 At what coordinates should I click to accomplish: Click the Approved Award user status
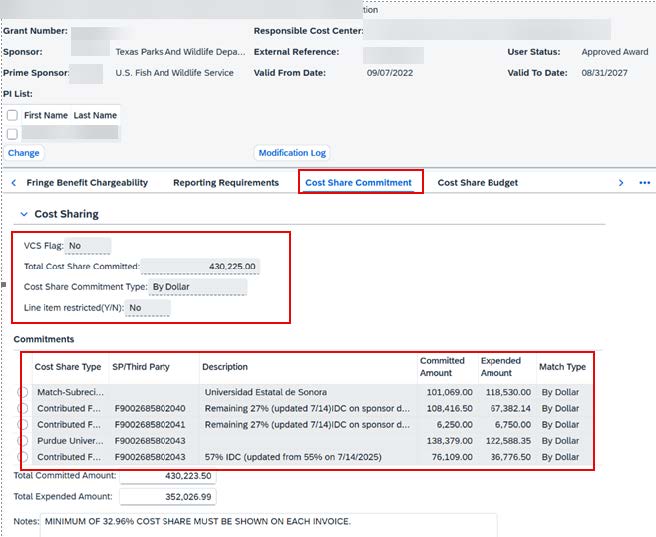click(x=615, y=52)
